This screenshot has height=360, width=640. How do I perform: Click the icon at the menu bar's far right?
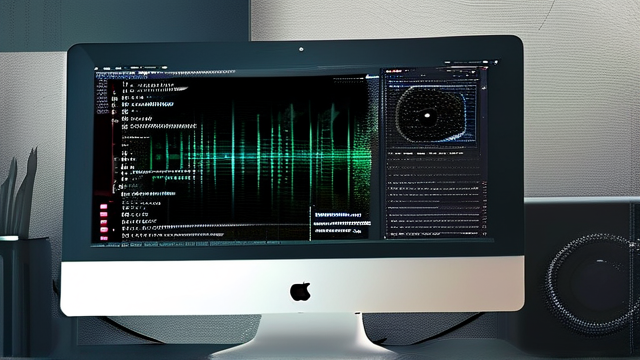(496, 62)
